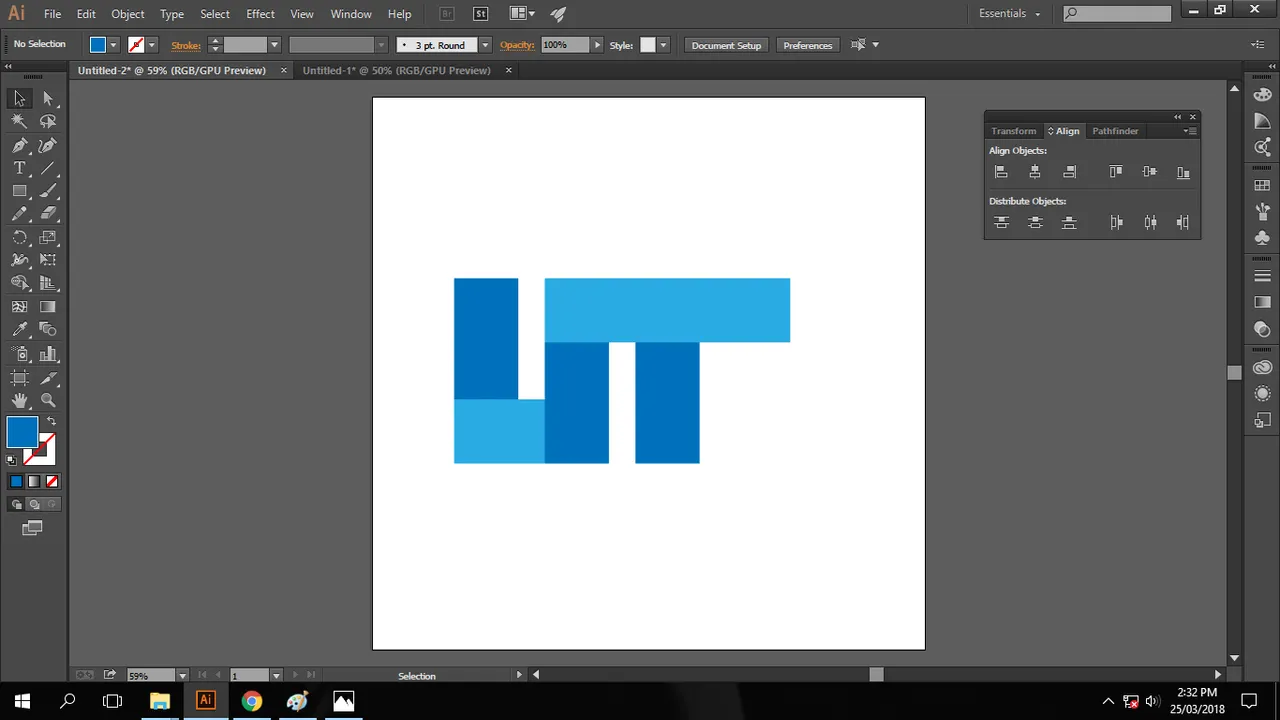The height and width of the screenshot is (720, 1280).
Task: Click the Document Setup button
Action: point(726,45)
